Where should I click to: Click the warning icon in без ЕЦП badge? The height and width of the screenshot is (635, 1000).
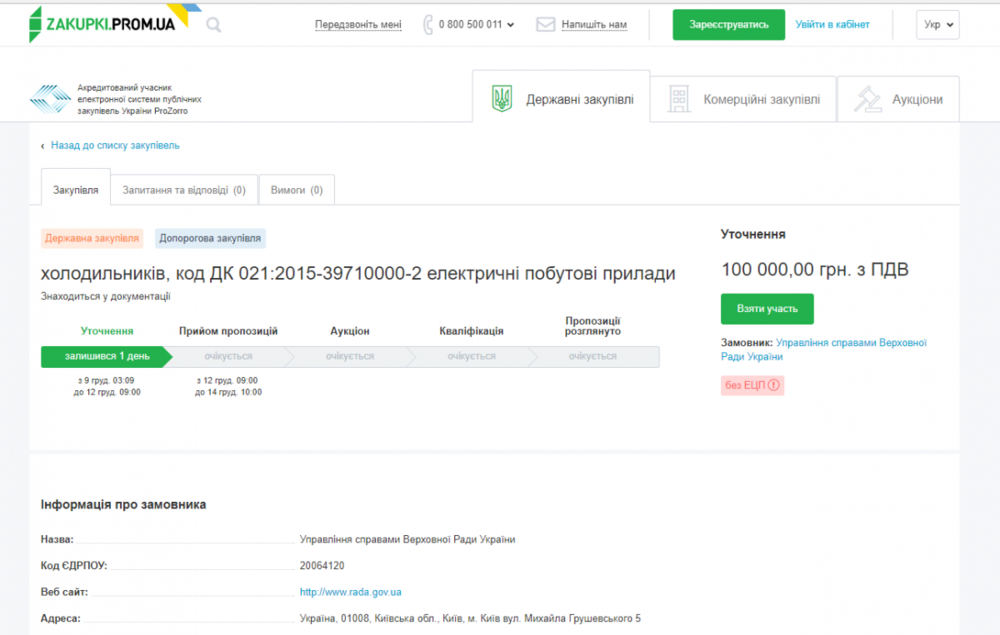point(773,385)
